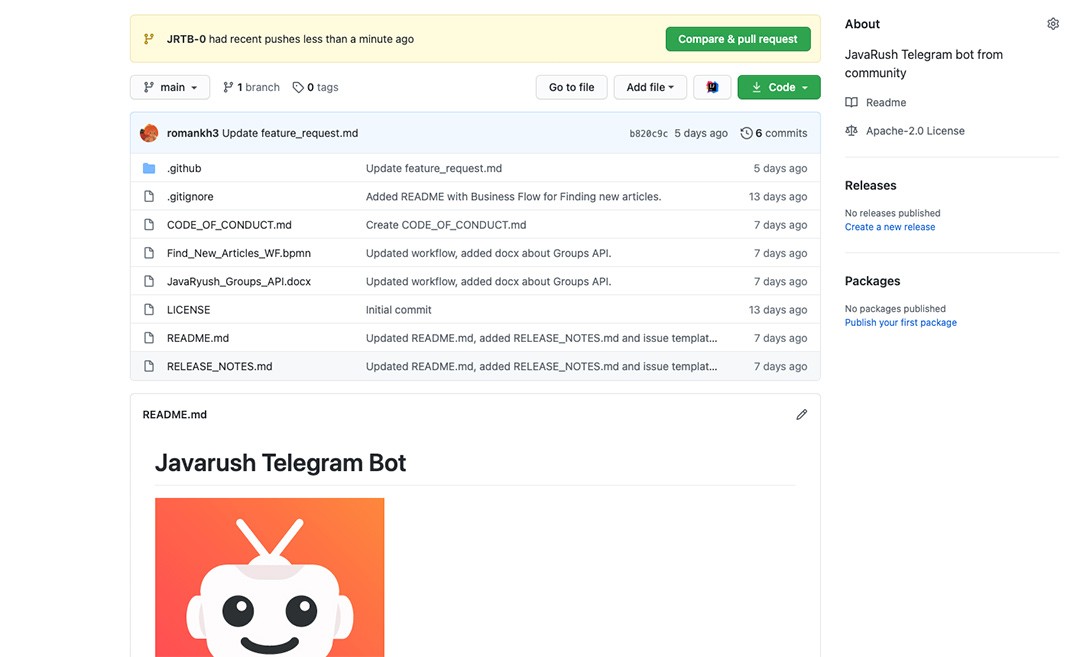Open the commit message in the RELEASE_NOTES.md row
Screen dimensions: 1080x657
(541, 366)
